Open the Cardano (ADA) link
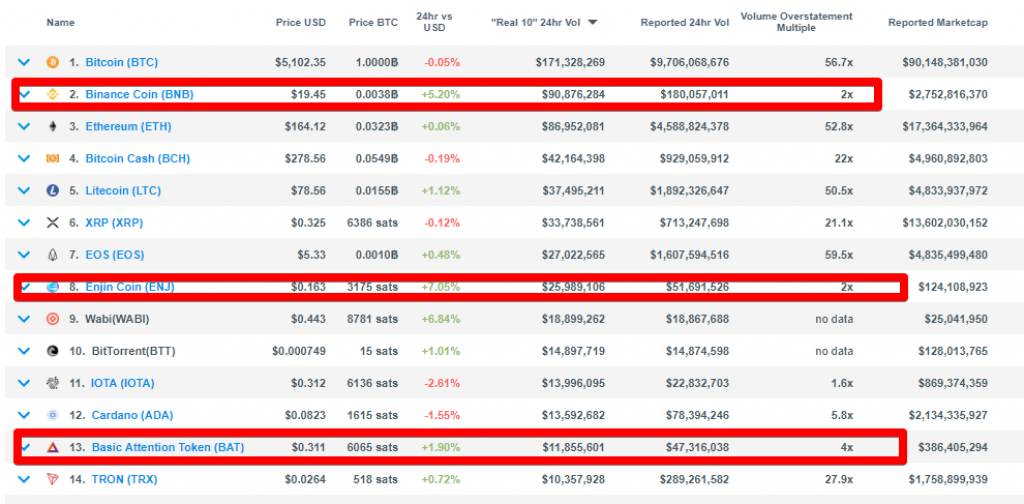This screenshot has height=504, width=1024. click(x=133, y=415)
